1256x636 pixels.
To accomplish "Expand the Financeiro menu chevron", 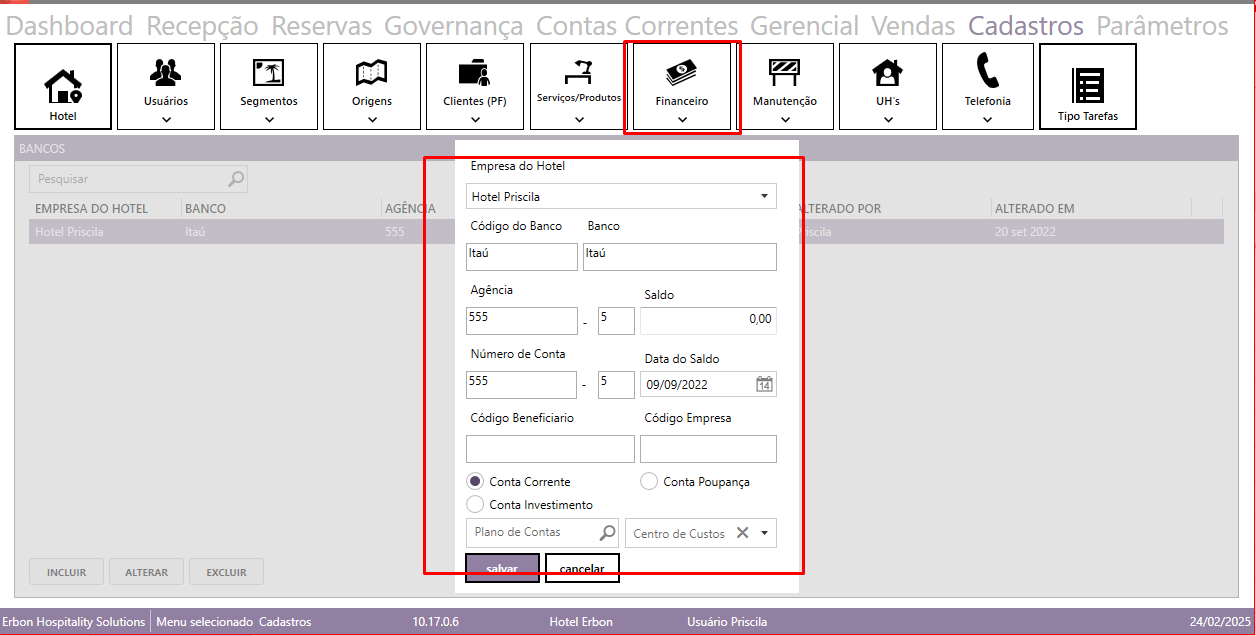I will click(x=682, y=120).
